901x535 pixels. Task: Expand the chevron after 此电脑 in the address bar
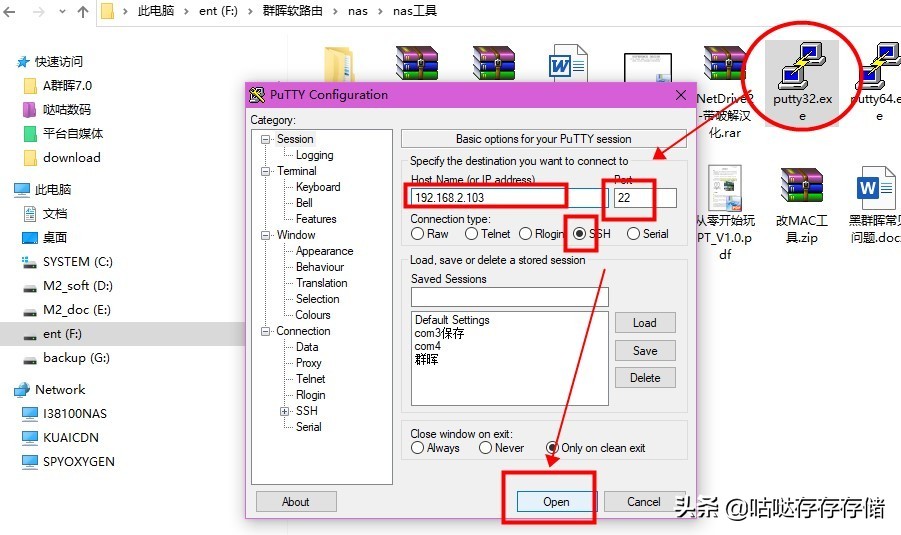(186, 11)
